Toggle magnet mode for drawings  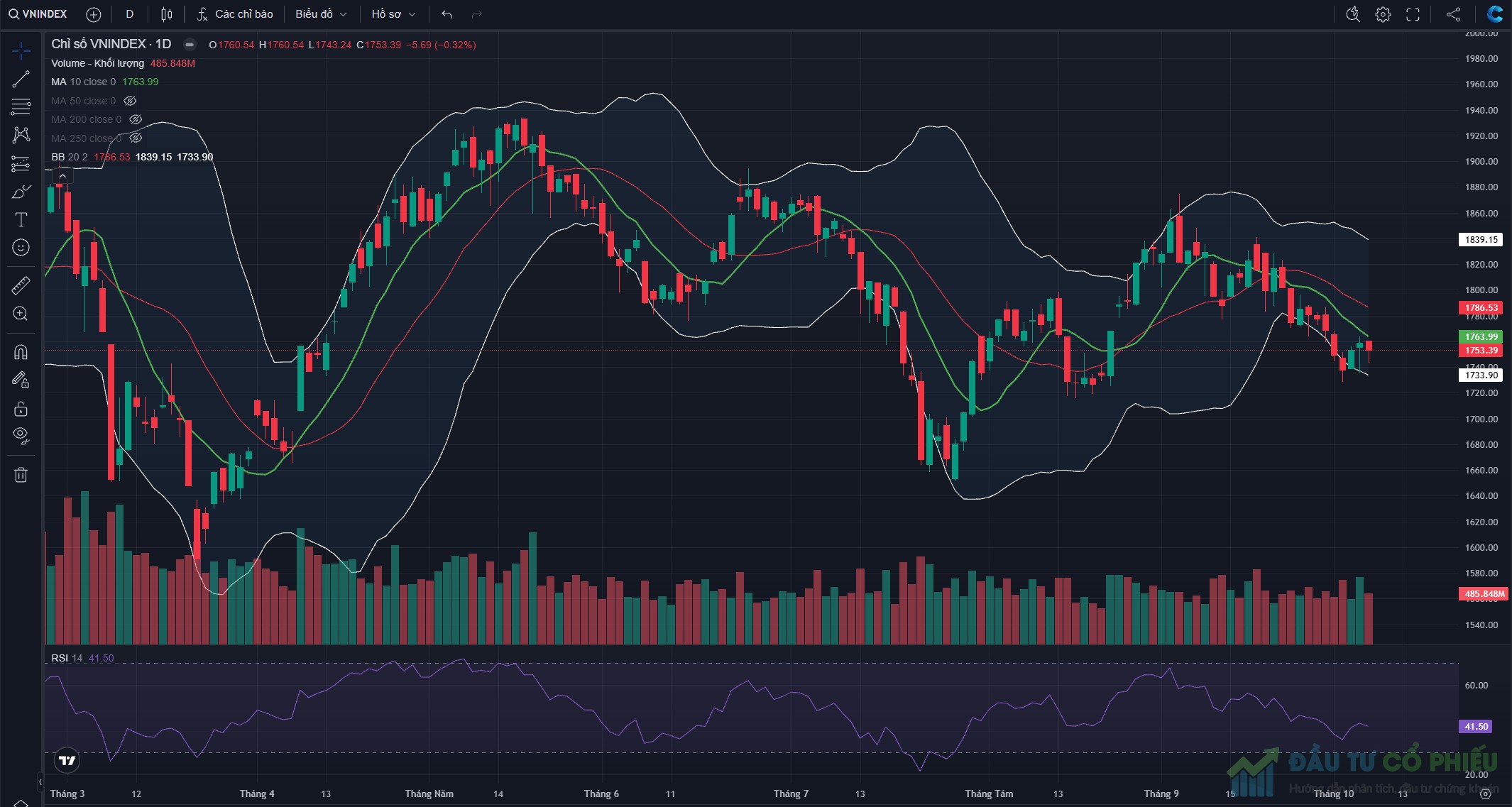click(21, 352)
